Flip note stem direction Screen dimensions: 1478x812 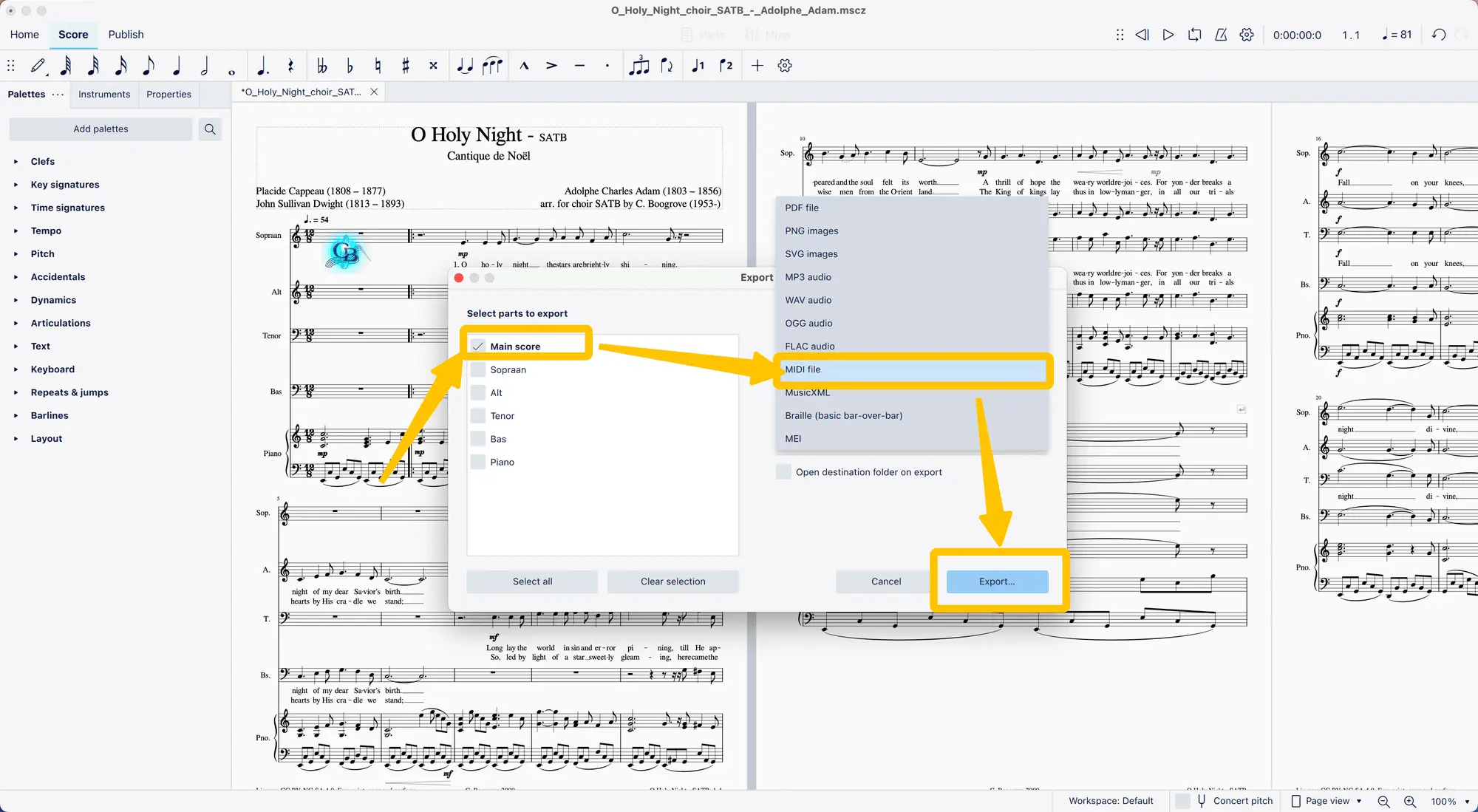click(x=667, y=66)
